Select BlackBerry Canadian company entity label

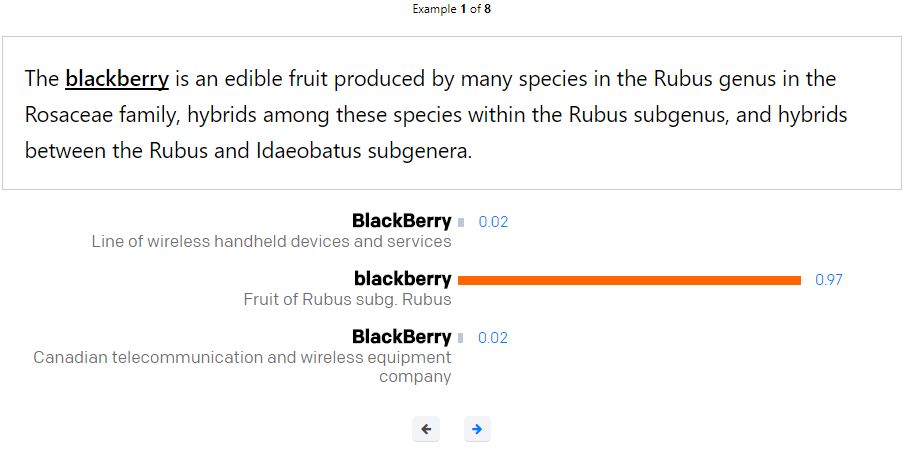coord(401,337)
